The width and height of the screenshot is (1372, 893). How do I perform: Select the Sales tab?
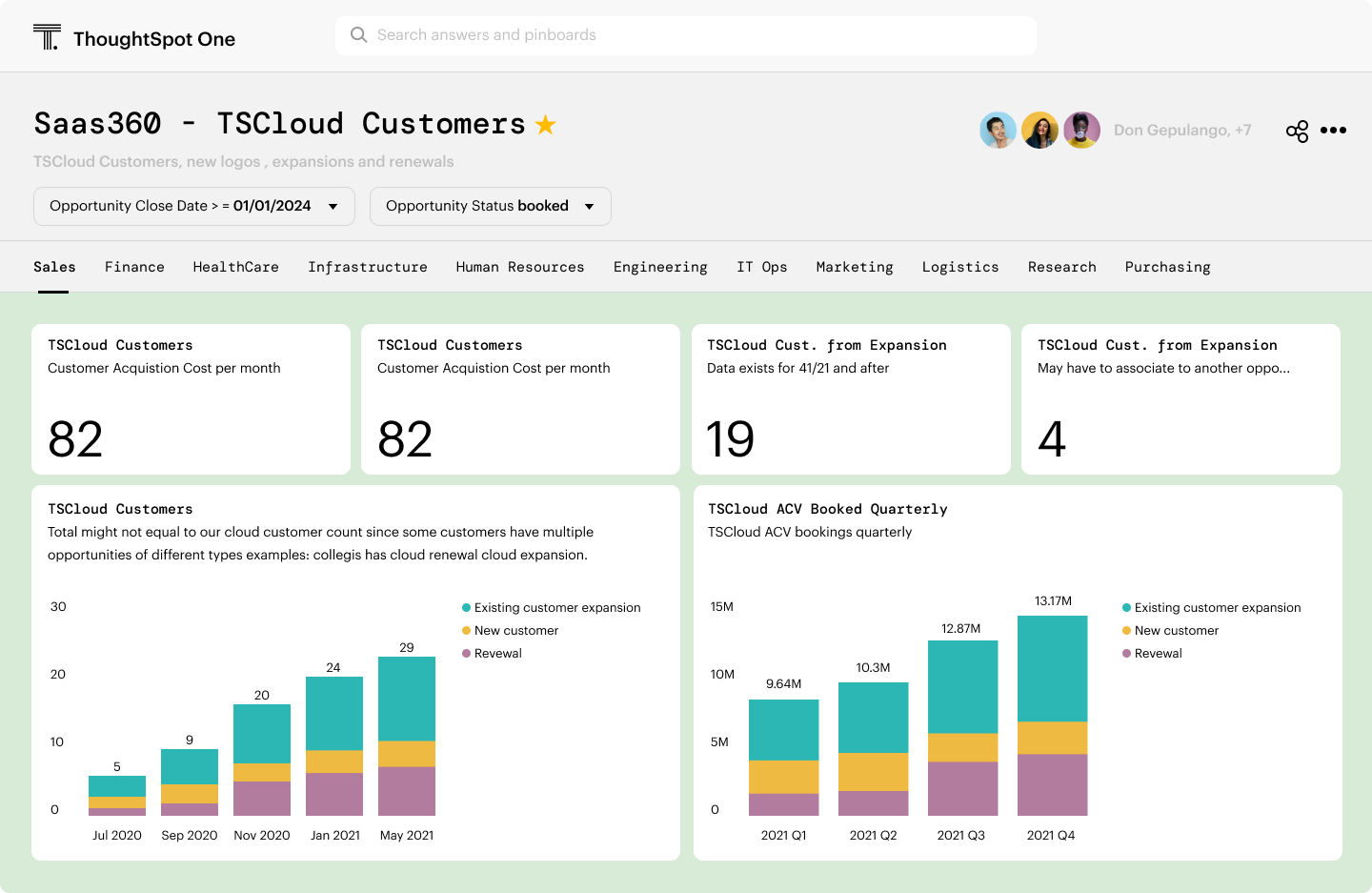54,267
